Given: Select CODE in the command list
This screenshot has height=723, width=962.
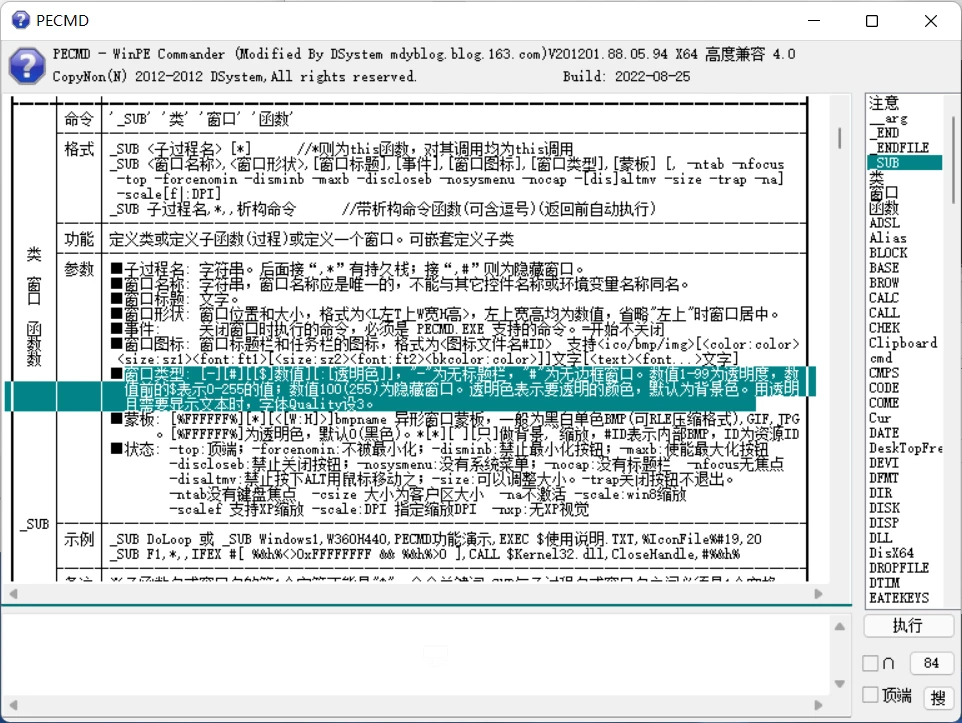Looking at the screenshot, I should pyautogui.click(x=884, y=389).
